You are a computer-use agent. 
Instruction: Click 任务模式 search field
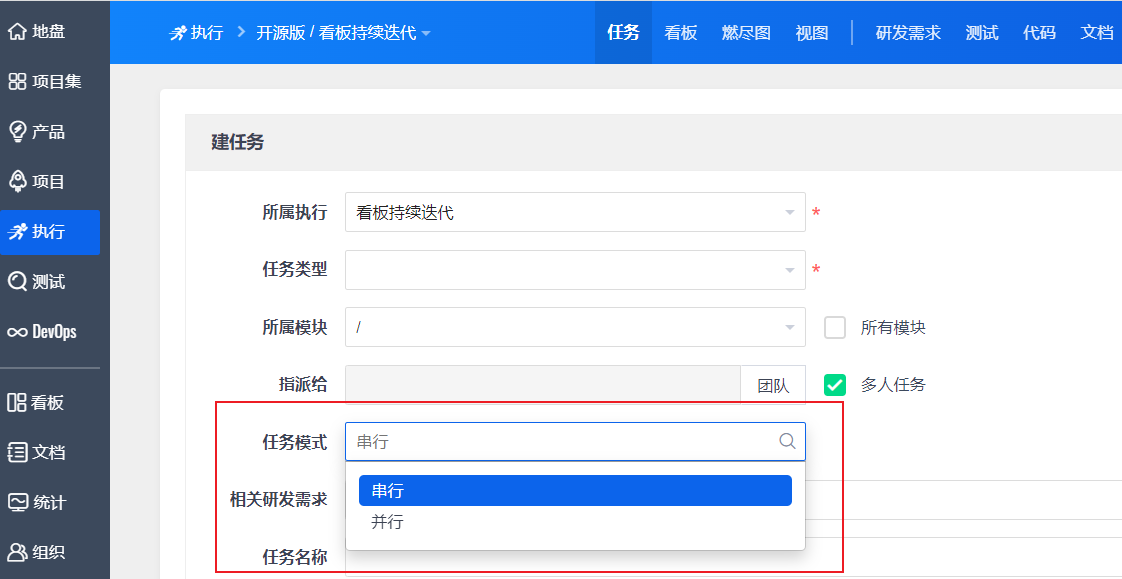click(x=575, y=442)
